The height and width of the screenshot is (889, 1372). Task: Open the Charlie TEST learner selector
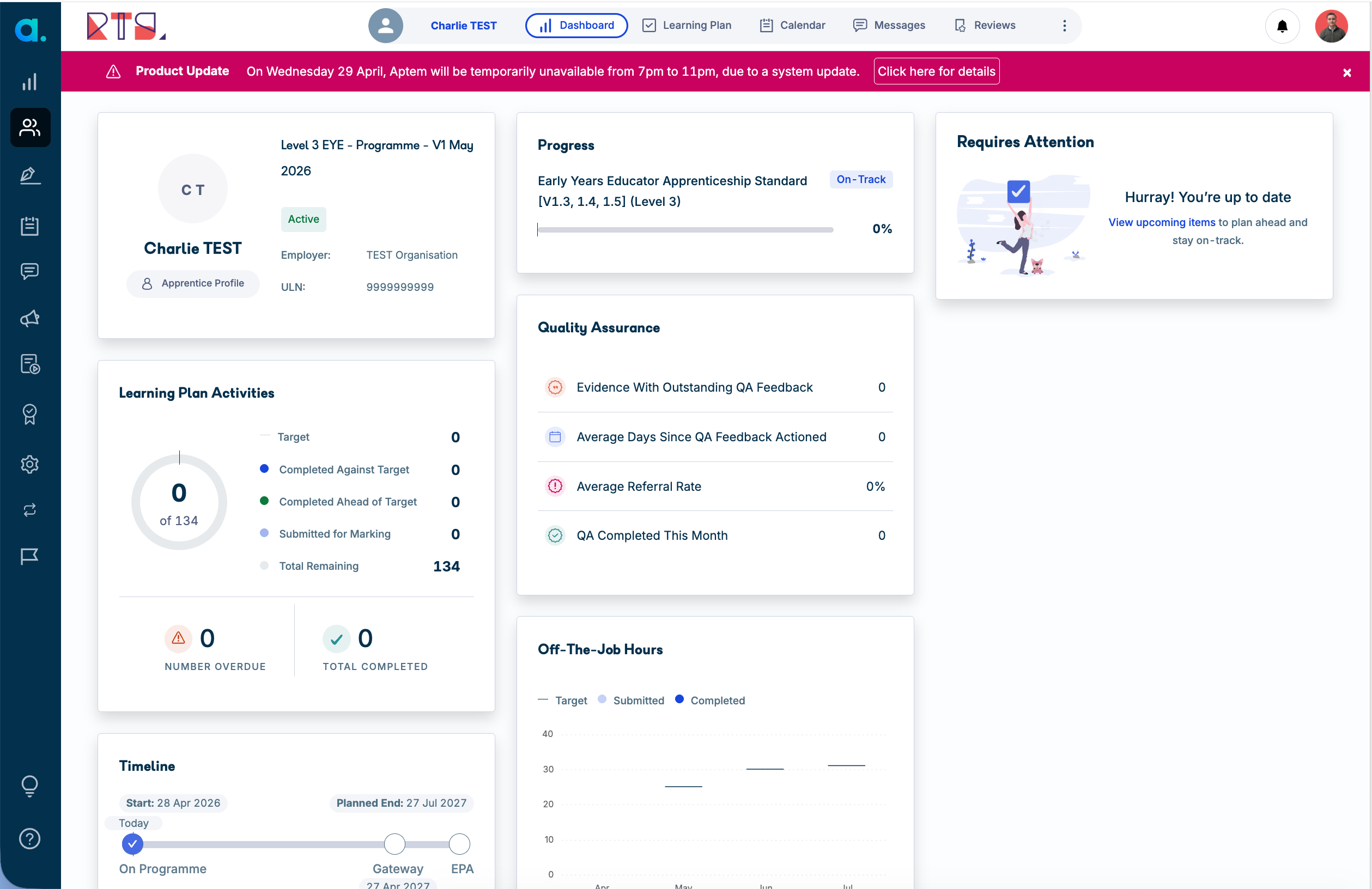463,26
